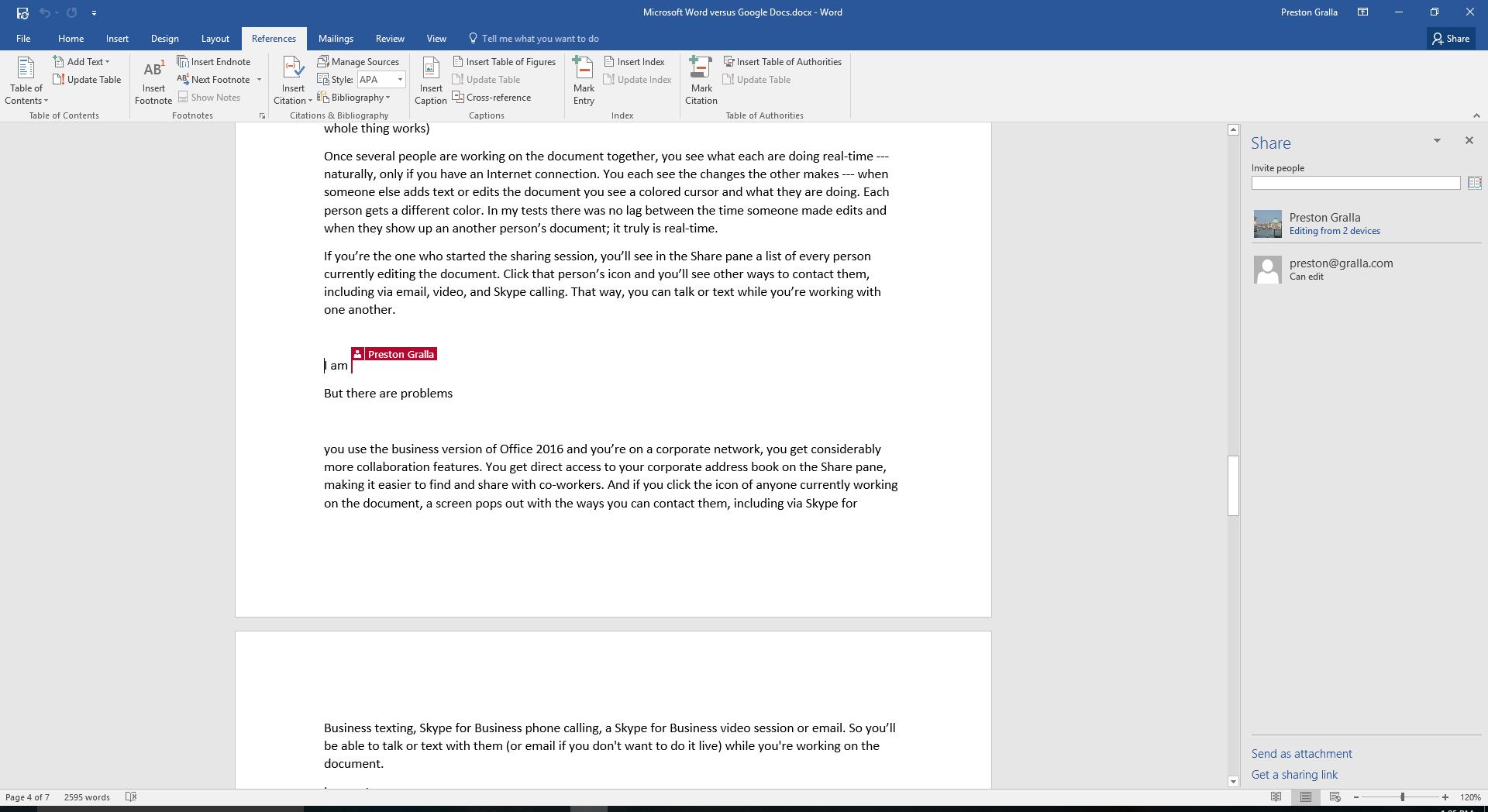The image size is (1488, 812).
Task: Click the Preston Gralla cursor flag in document
Action: pos(394,354)
